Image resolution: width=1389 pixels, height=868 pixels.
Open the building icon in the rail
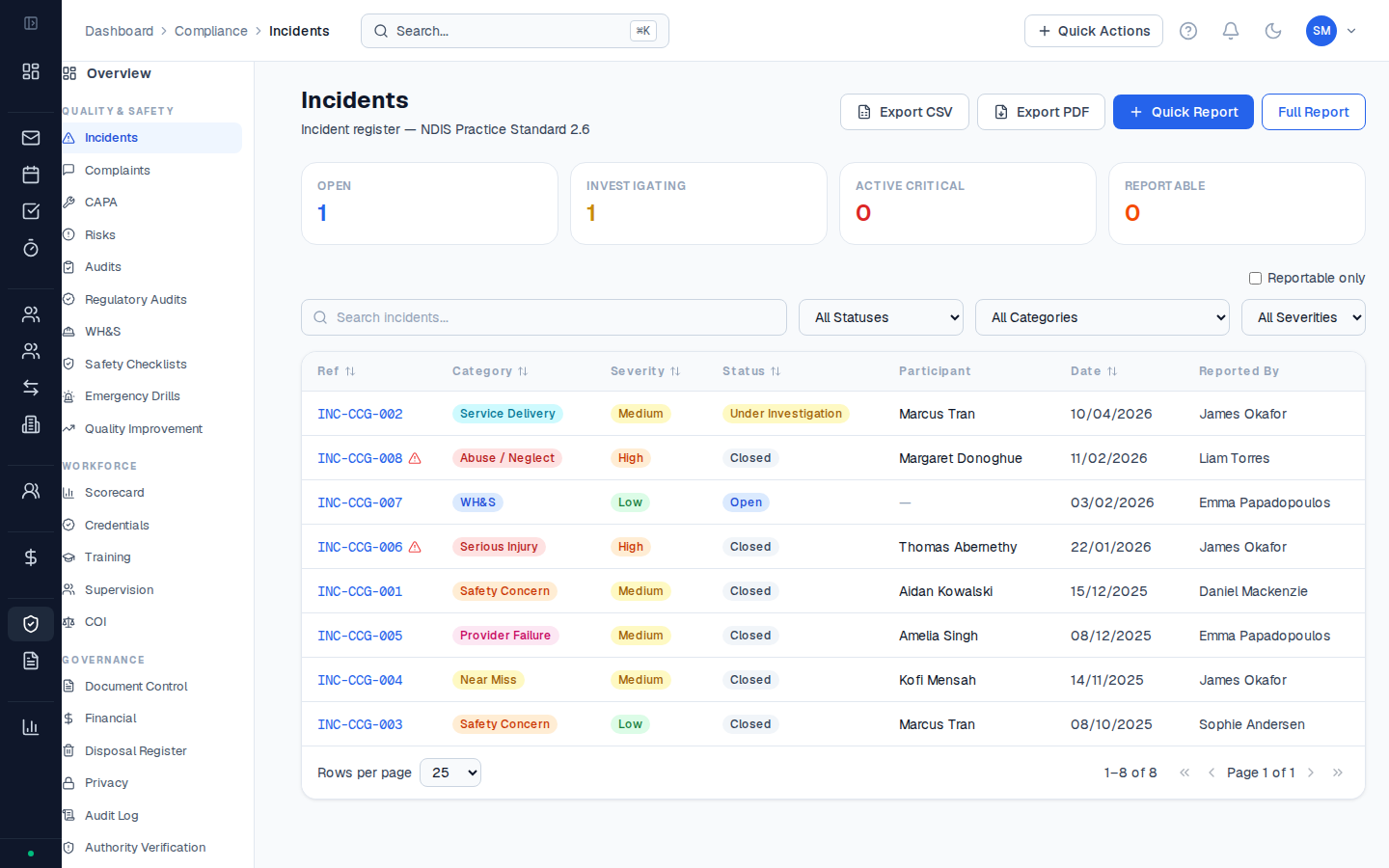click(31, 424)
